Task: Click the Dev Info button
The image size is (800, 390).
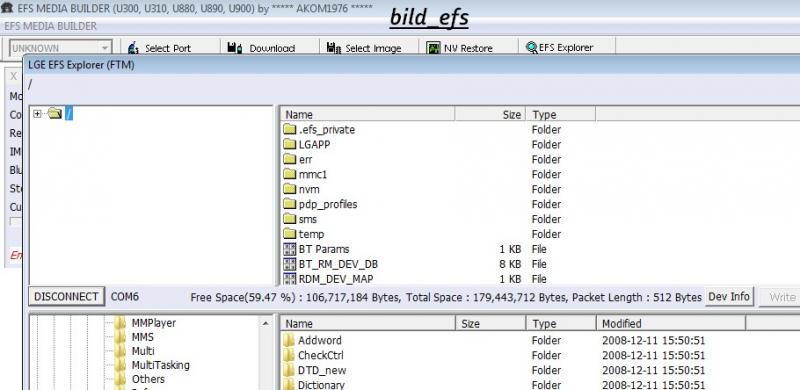Action: [729, 297]
